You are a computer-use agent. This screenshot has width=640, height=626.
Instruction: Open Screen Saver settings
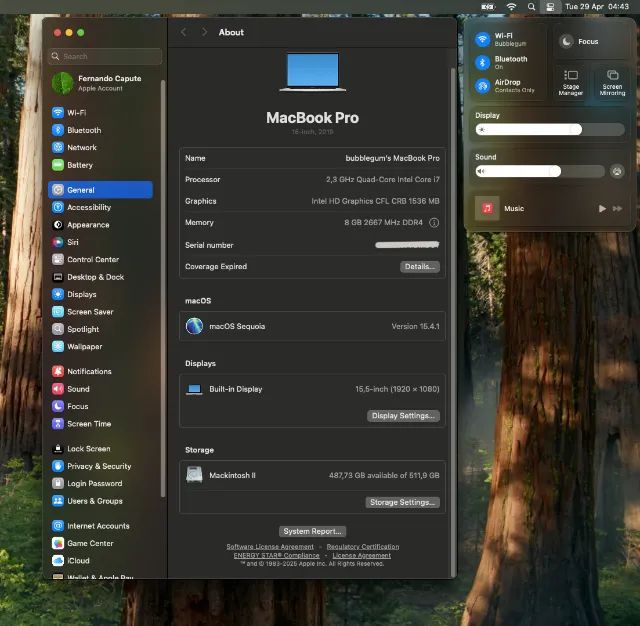click(100, 312)
